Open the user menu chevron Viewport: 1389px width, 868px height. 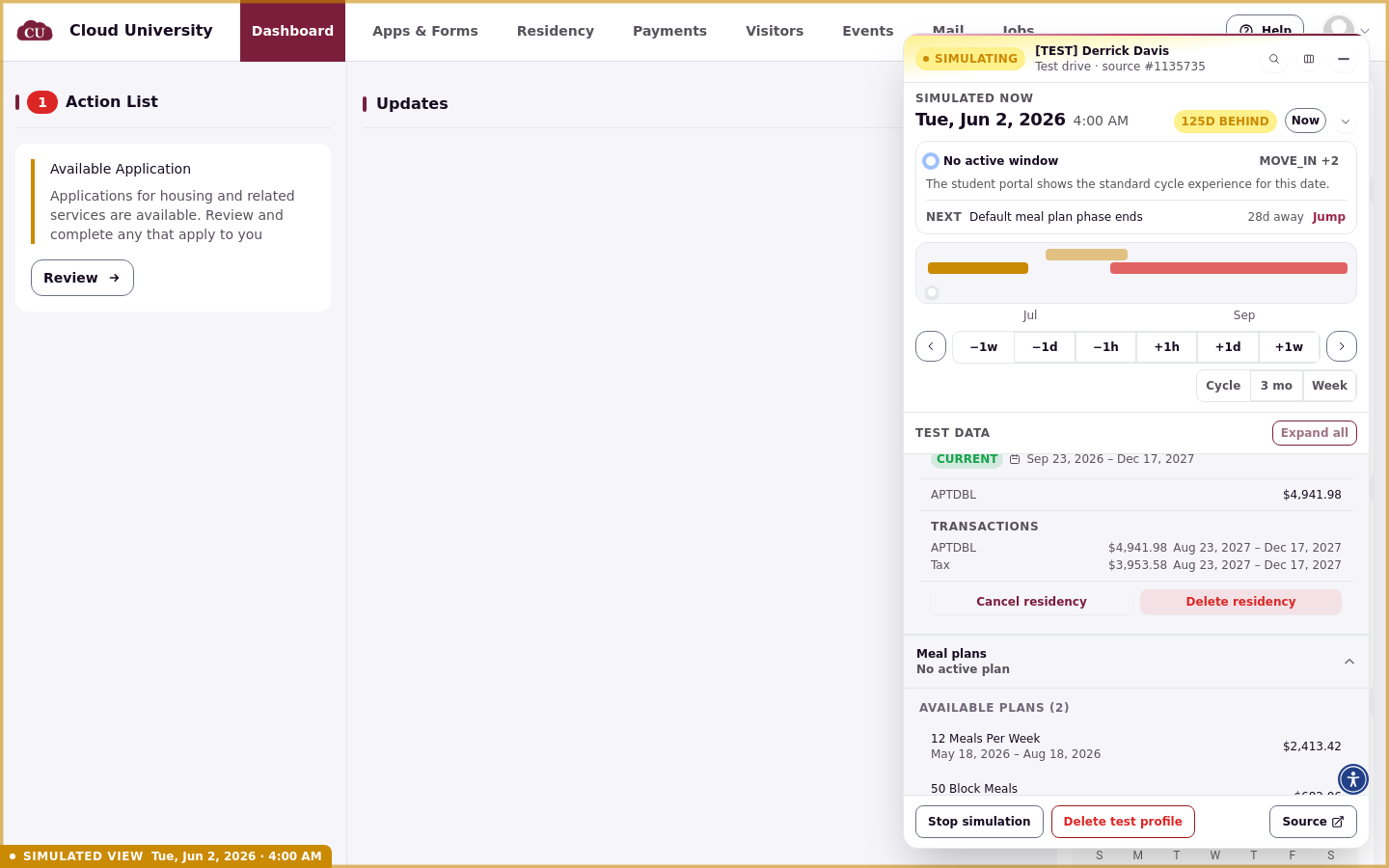pos(1365,31)
